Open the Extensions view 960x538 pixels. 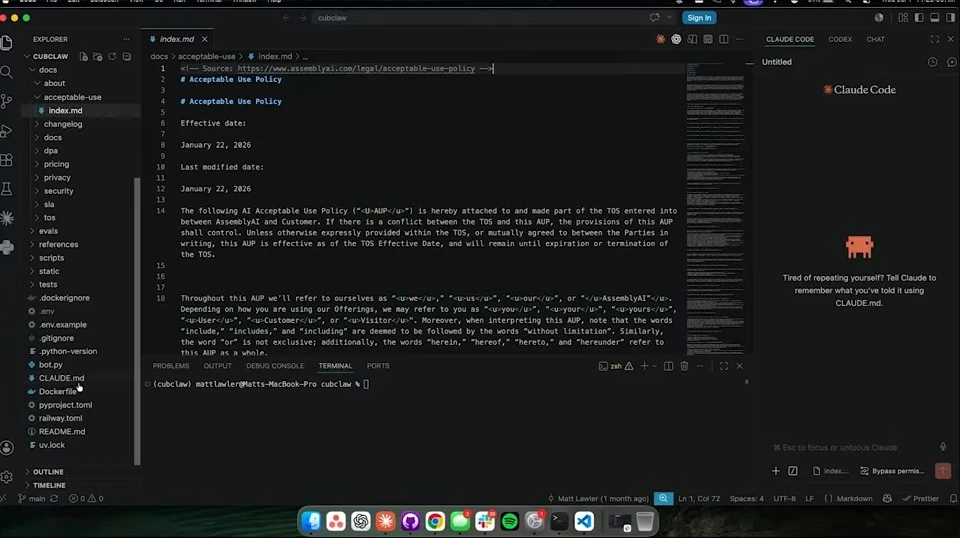click(x=7, y=160)
